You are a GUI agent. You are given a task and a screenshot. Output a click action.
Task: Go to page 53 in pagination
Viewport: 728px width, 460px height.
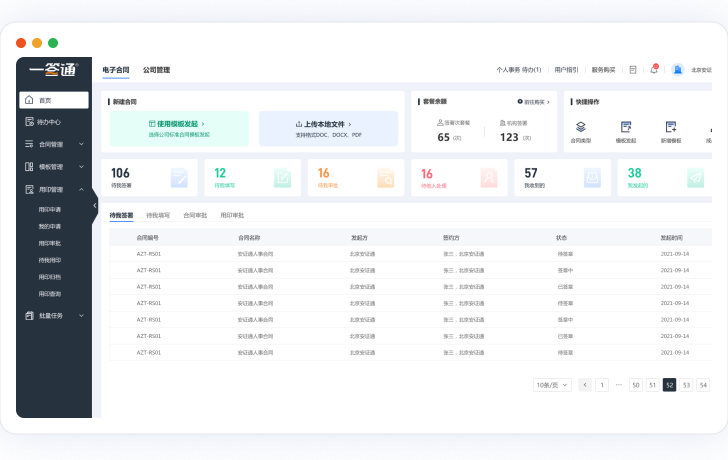tap(686, 385)
